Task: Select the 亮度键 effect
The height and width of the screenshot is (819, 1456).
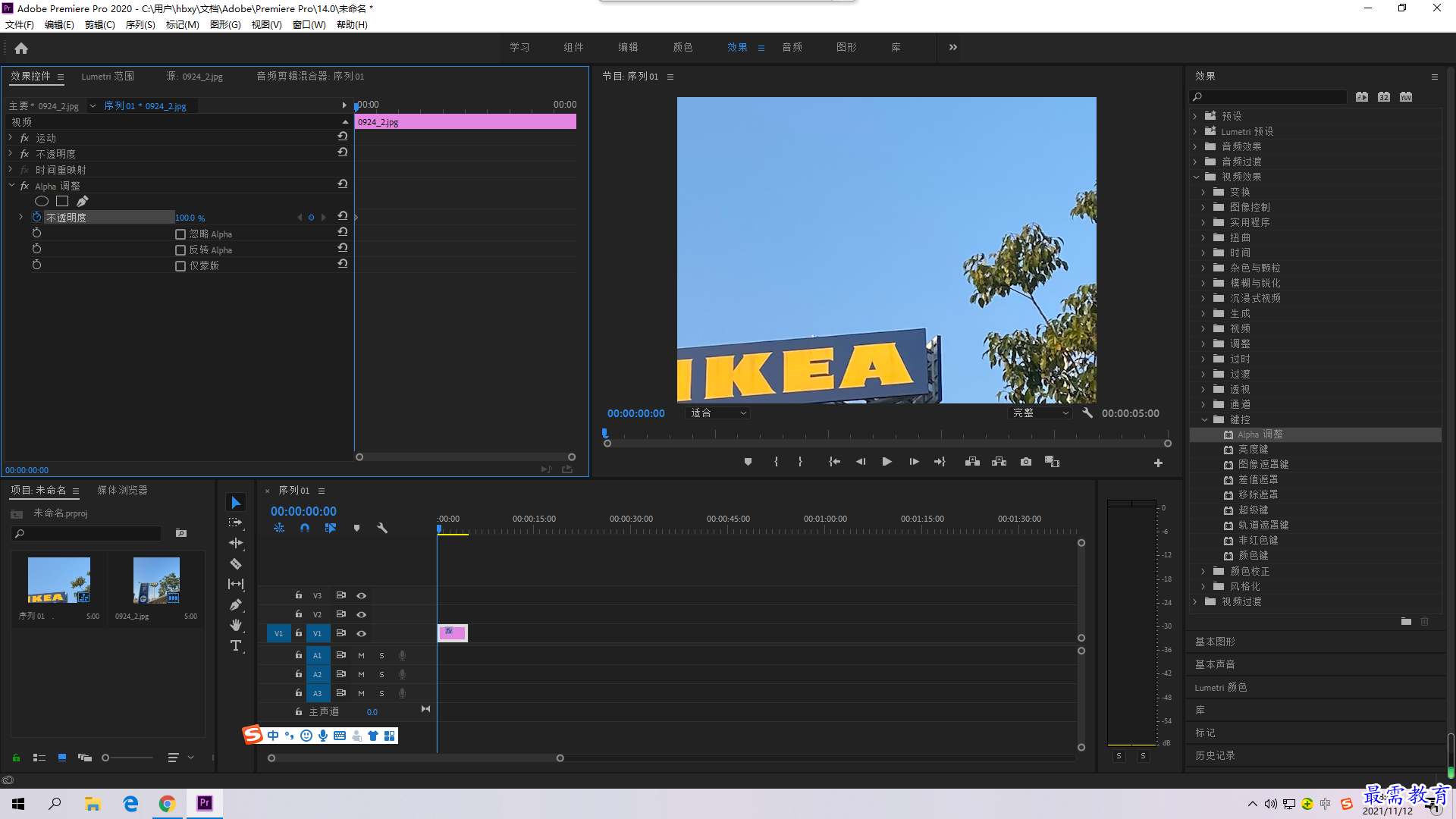Action: (1253, 450)
